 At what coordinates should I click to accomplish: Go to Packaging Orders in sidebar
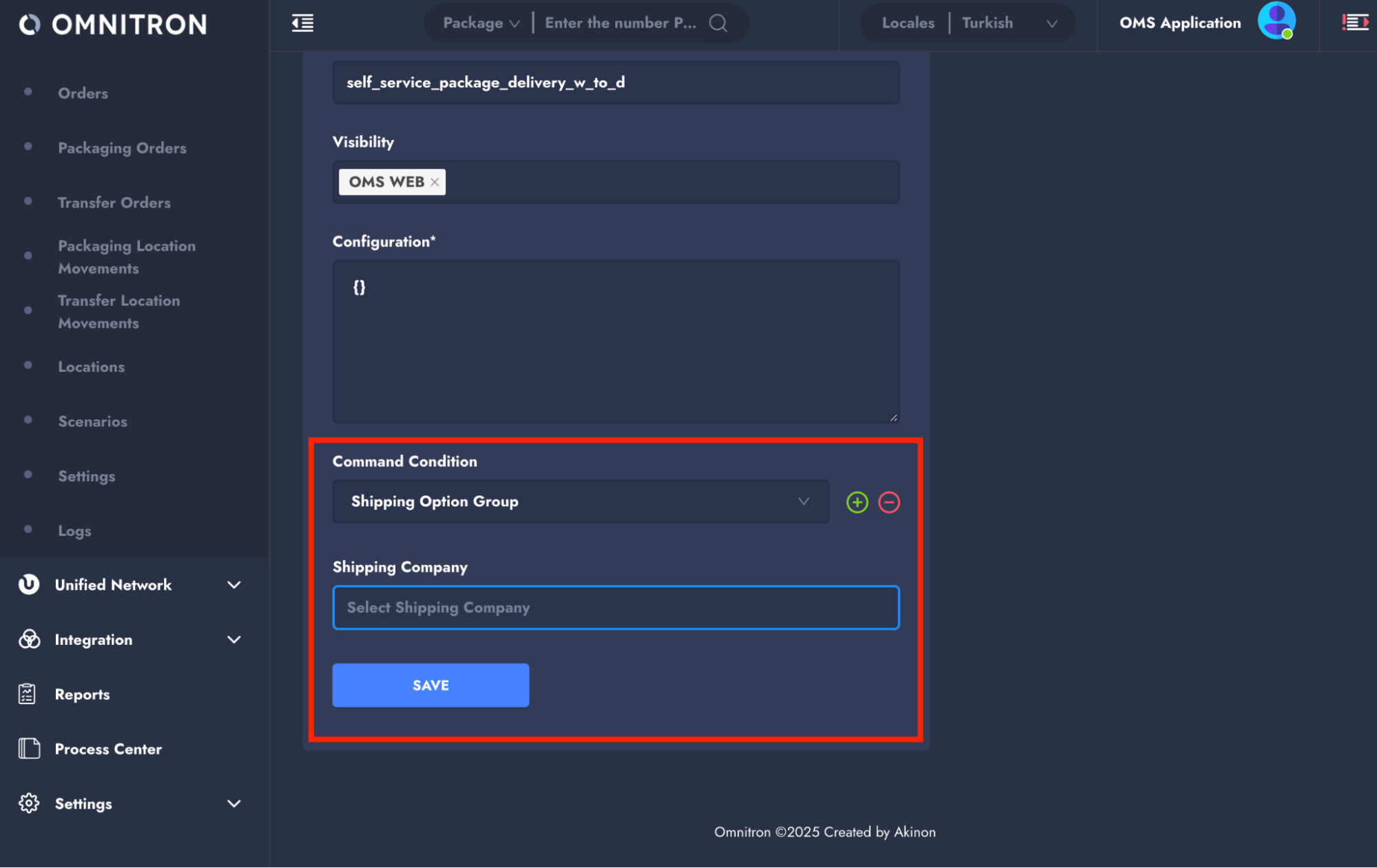122,147
